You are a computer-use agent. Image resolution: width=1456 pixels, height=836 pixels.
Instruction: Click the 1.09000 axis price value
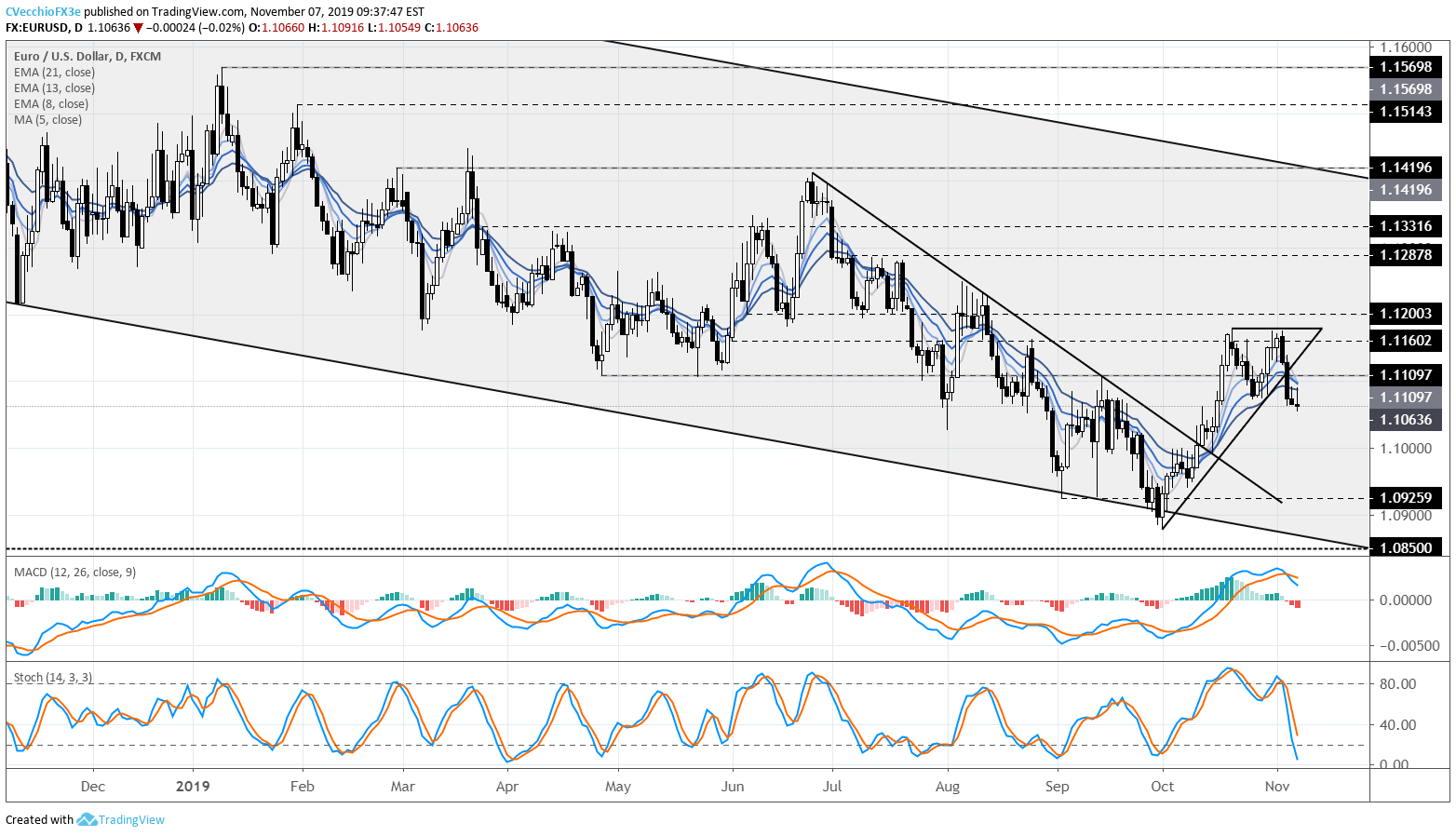pyautogui.click(x=1406, y=516)
